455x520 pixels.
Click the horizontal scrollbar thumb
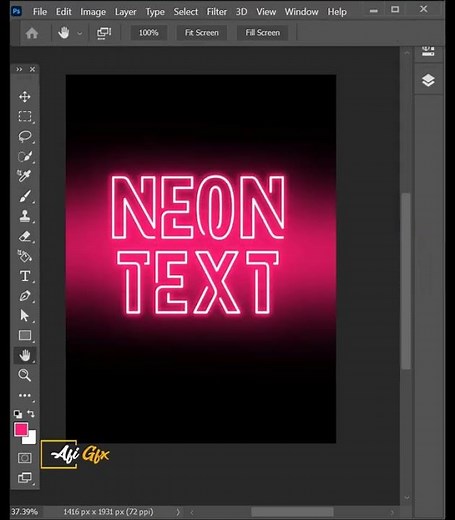[x=292, y=512]
